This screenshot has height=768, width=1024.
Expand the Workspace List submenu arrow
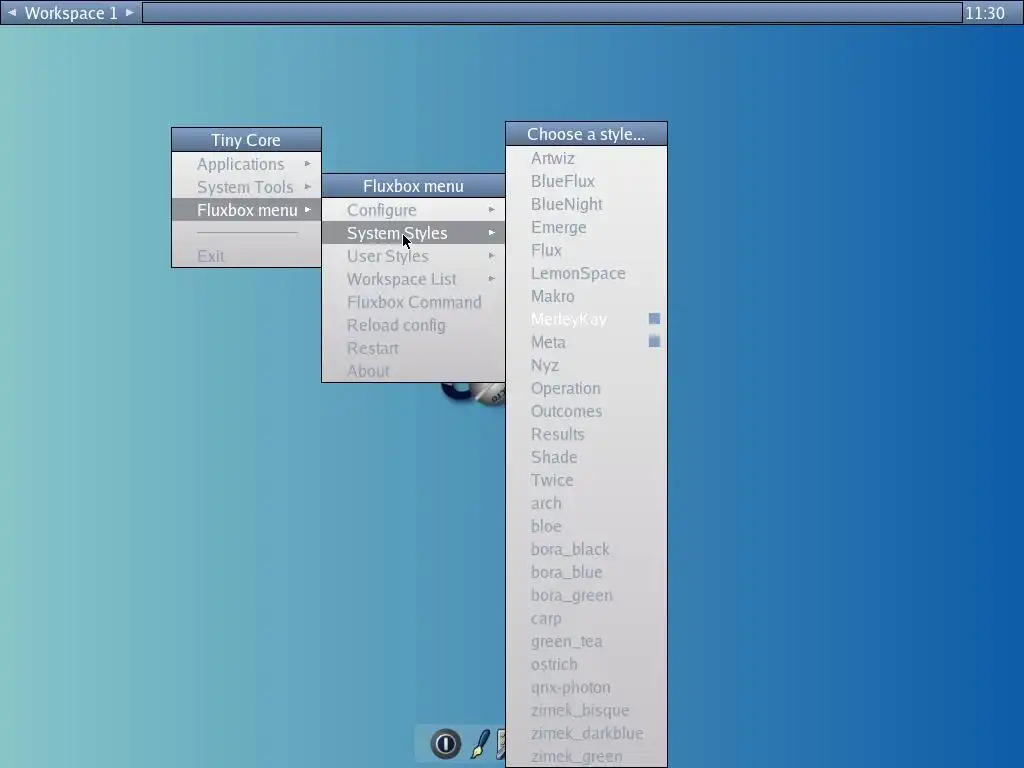pos(492,279)
